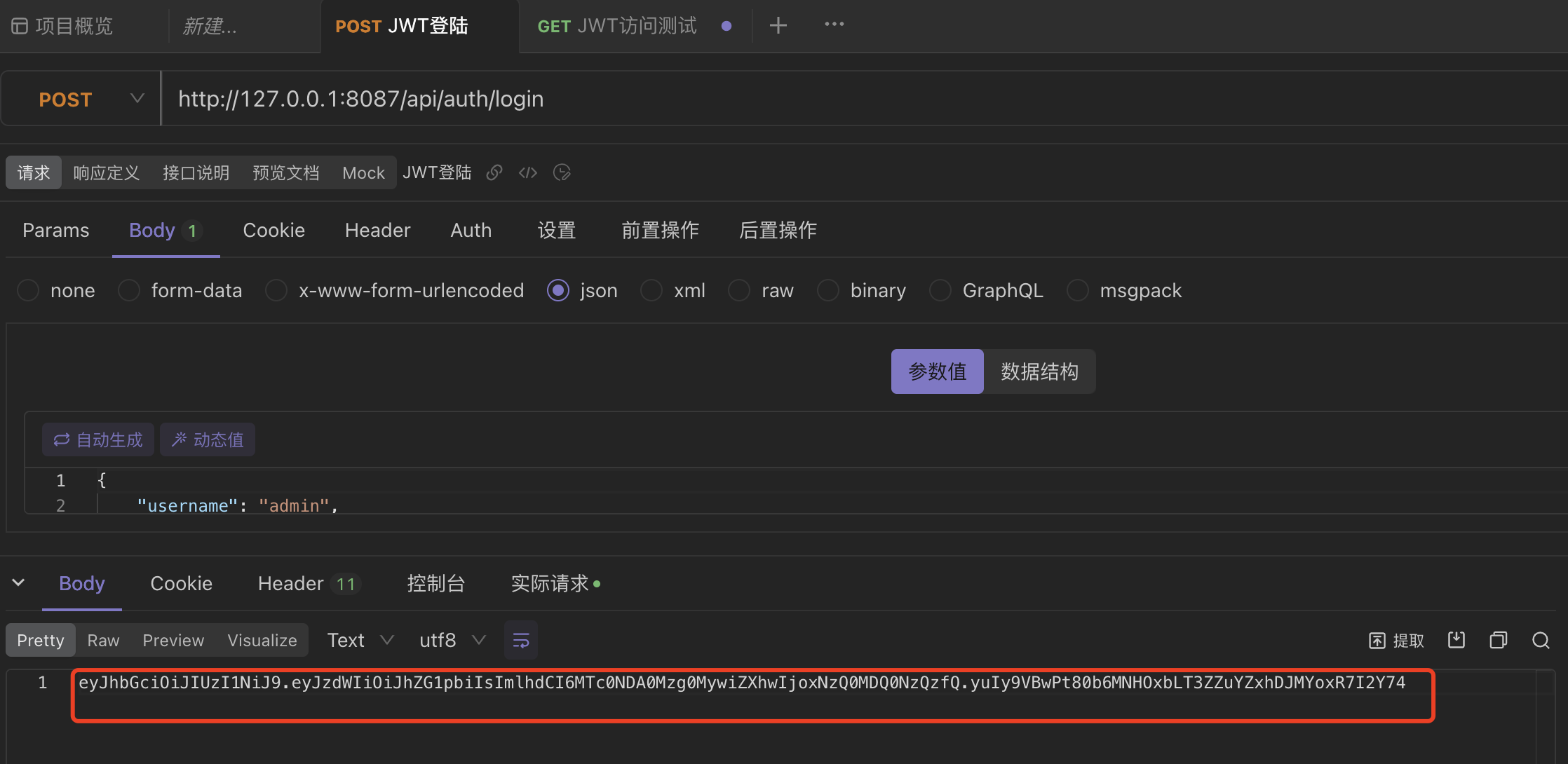Open the 后置操作 tab
Viewport: 1568px width, 764px height.
[x=778, y=230]
